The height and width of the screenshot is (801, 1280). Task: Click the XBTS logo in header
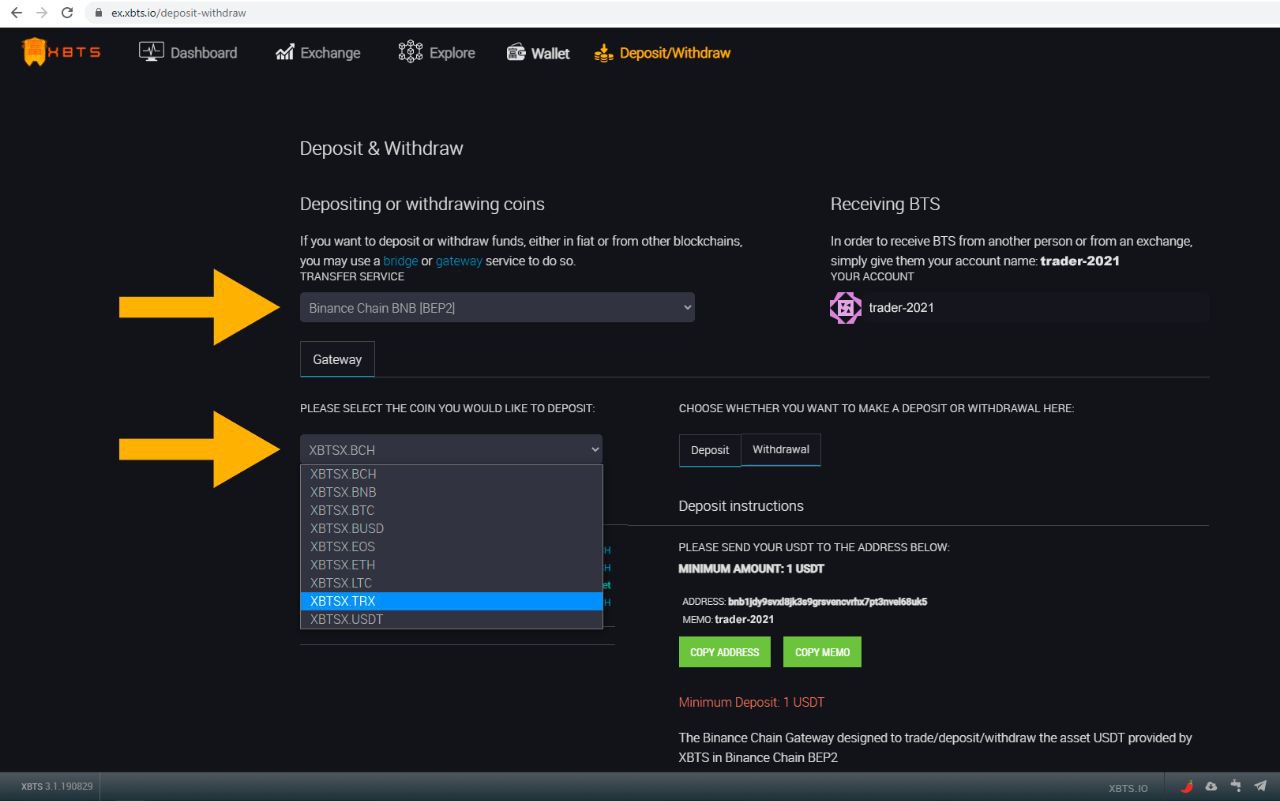point(61,53)
